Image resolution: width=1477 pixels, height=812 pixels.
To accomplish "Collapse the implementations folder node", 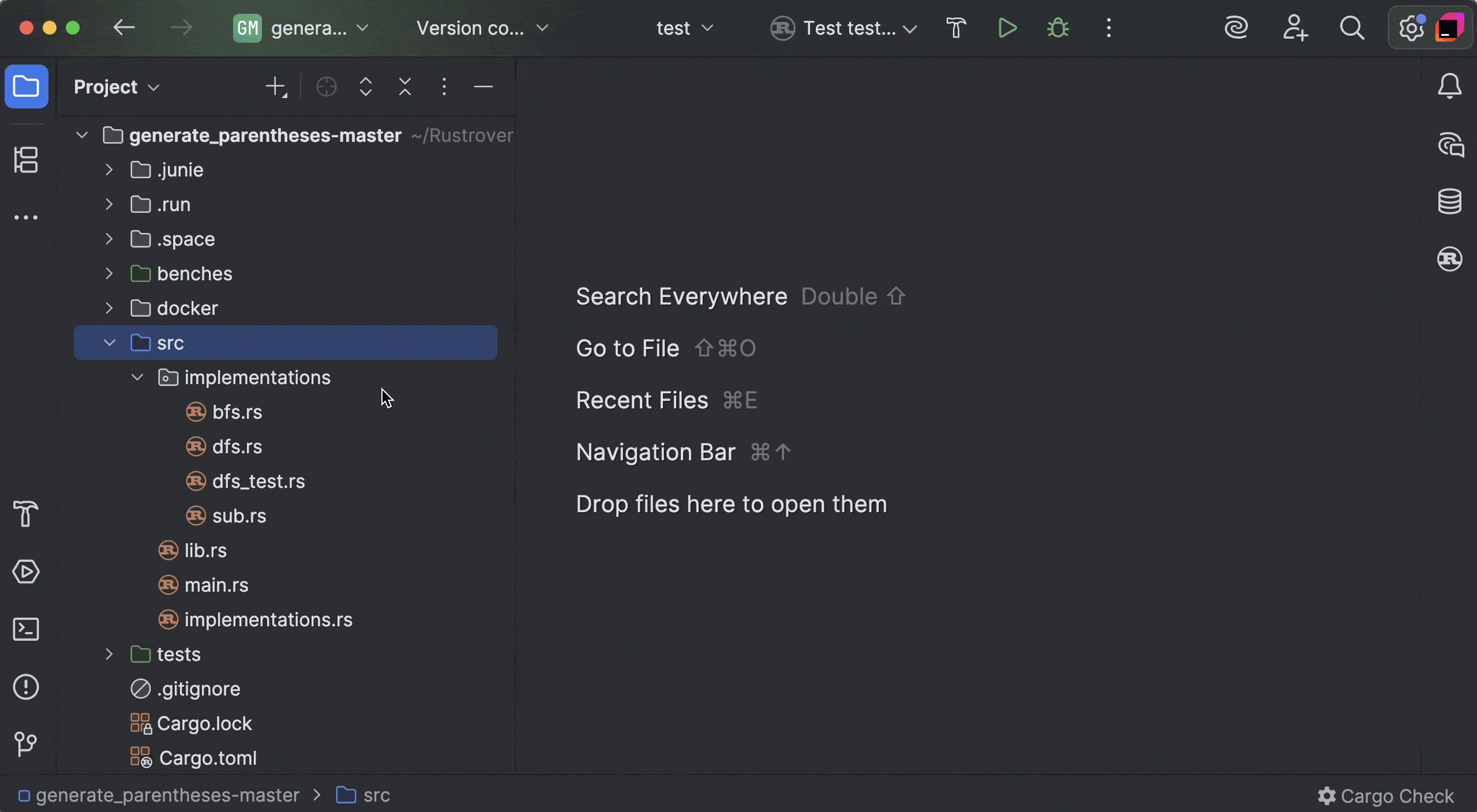I will pyautogui.click(x=137, y=378).
